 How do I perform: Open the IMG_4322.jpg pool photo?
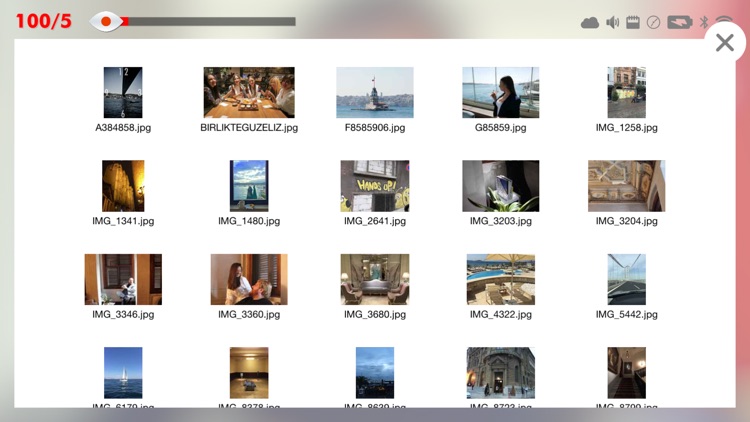(x=501, y=279)
